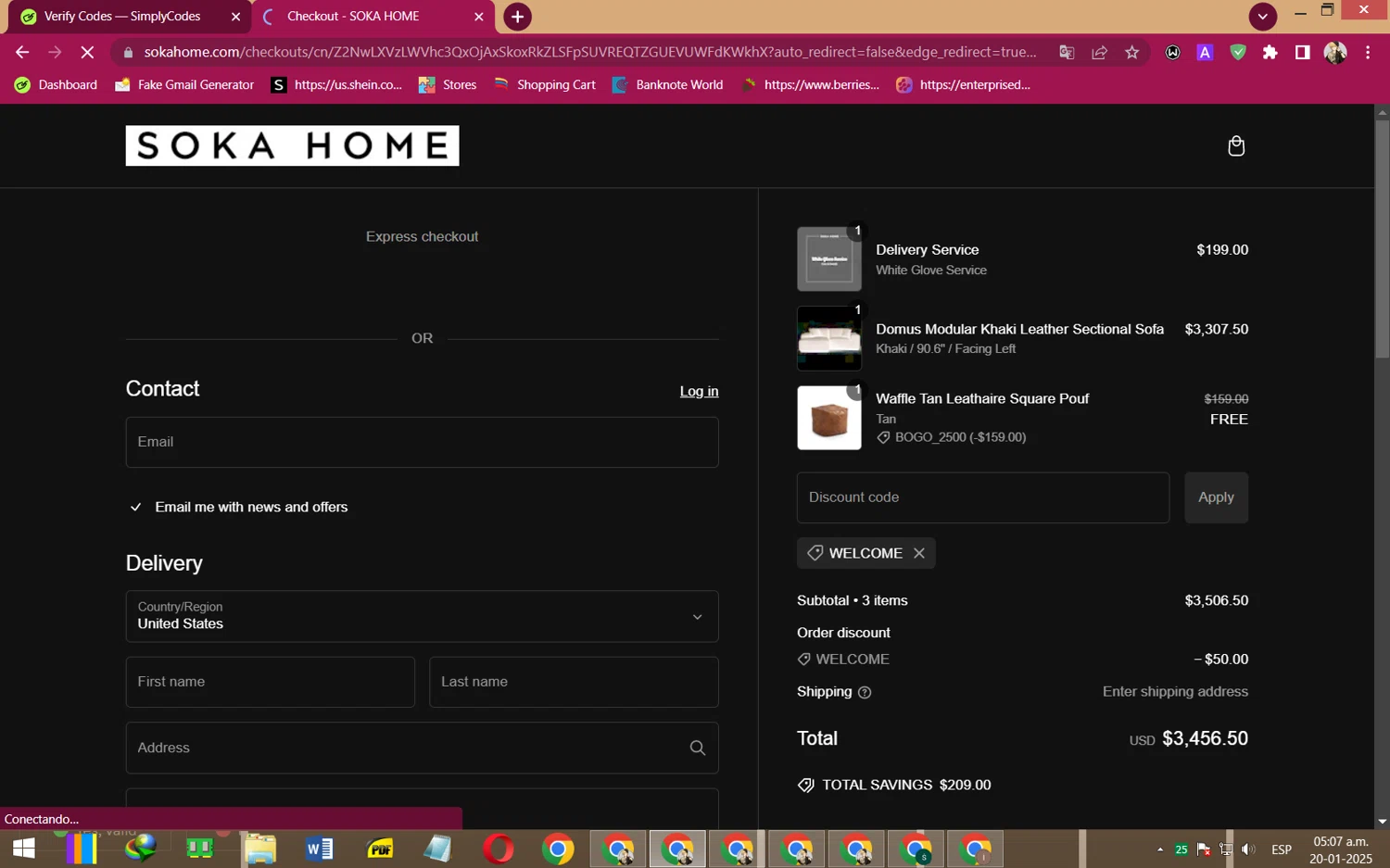Open the Chrome profile avatar
Viewport: 1390px width, 868px height.
click(1335, 53)
